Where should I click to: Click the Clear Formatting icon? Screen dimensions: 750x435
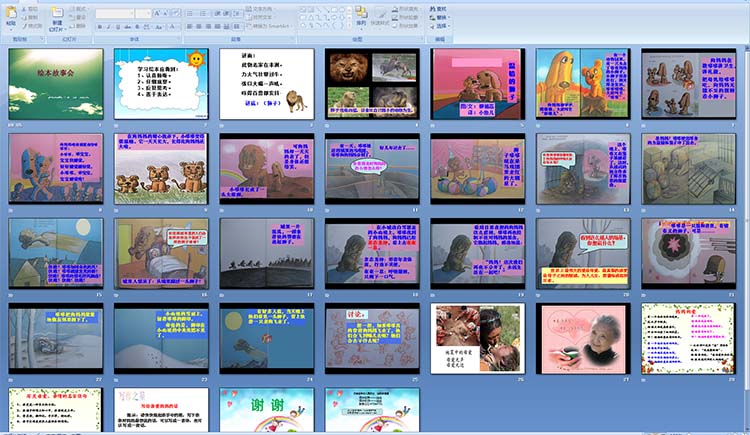tap(176, 13)
